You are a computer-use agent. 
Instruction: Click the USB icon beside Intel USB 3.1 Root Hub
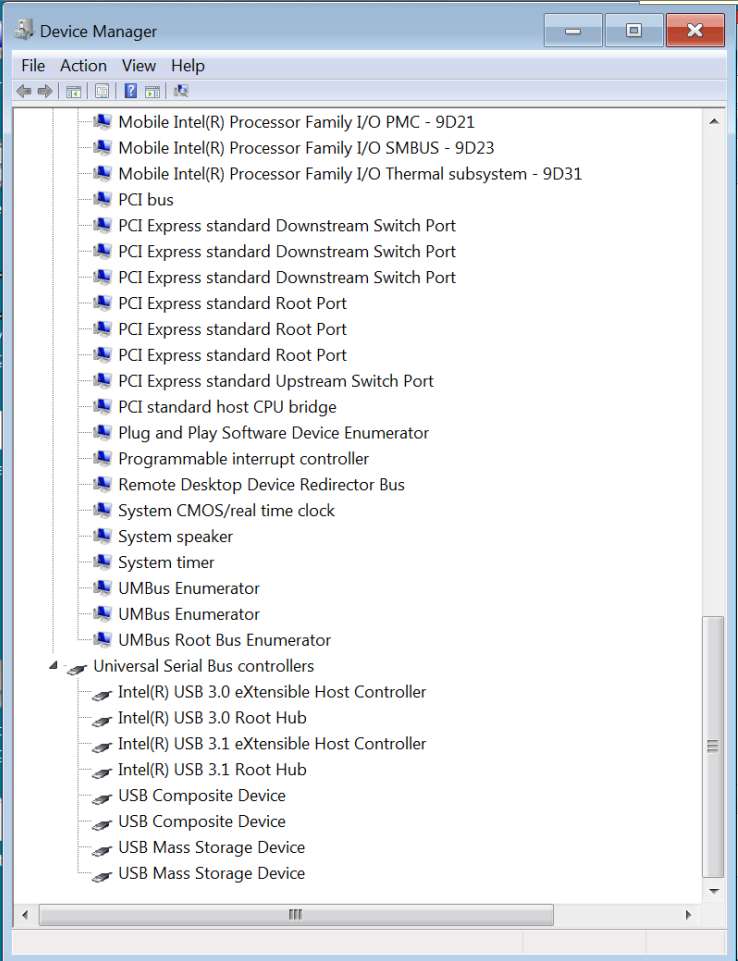click(x=102, y=772)
